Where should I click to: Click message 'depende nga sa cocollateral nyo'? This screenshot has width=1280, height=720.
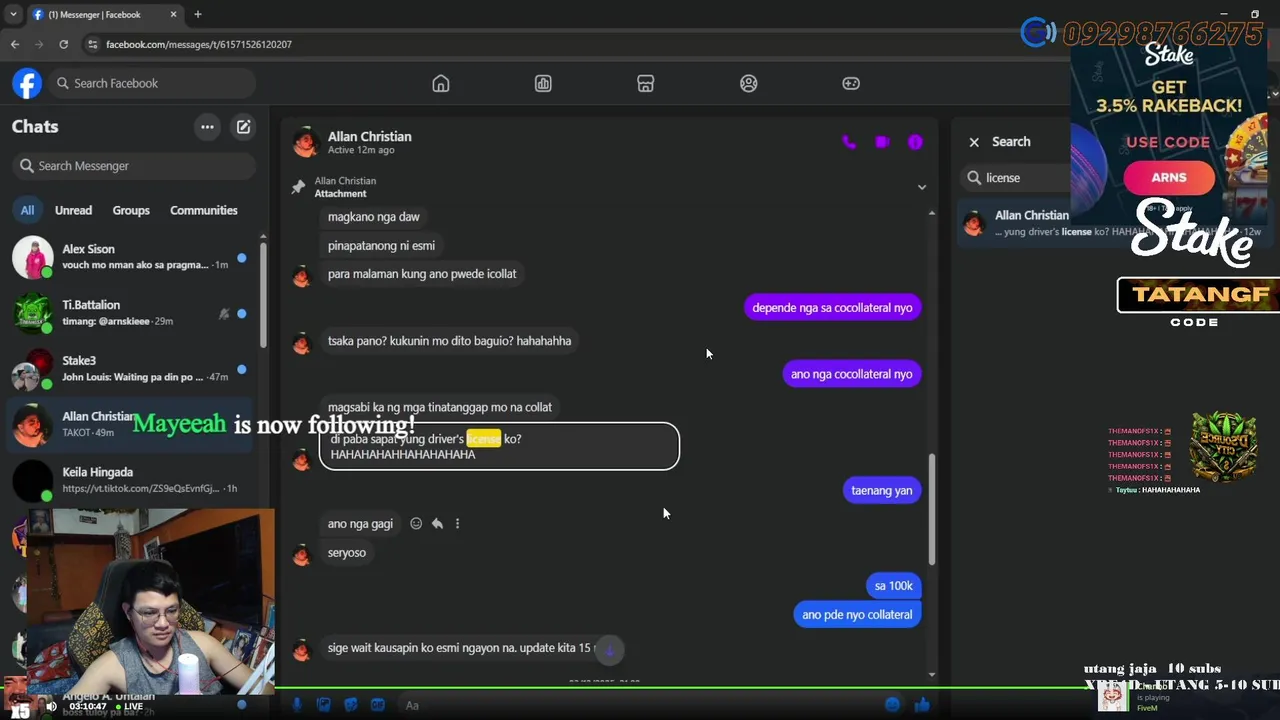pos(832,308)
